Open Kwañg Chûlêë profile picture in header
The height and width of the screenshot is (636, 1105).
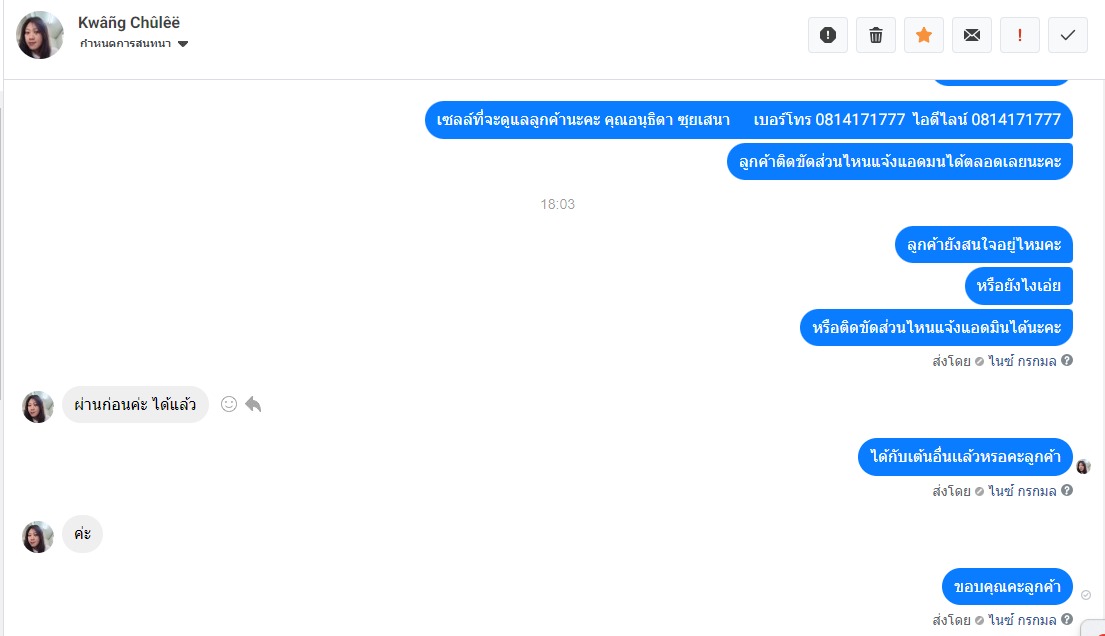pos(39,35)
